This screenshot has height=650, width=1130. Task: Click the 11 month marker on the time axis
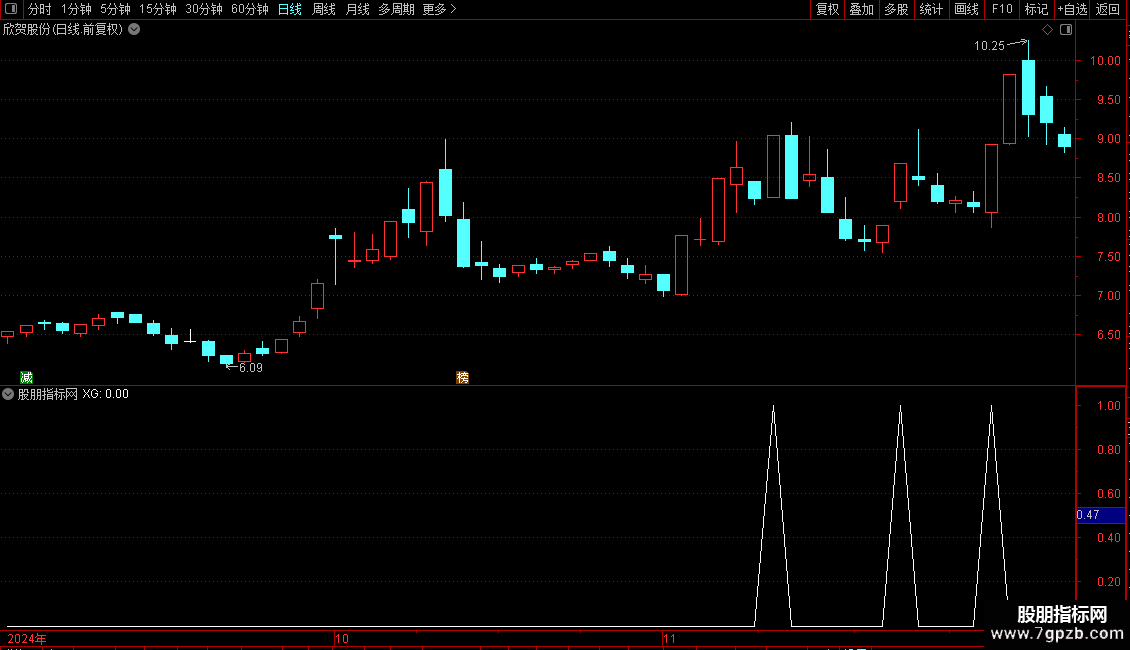pos(669,638)
